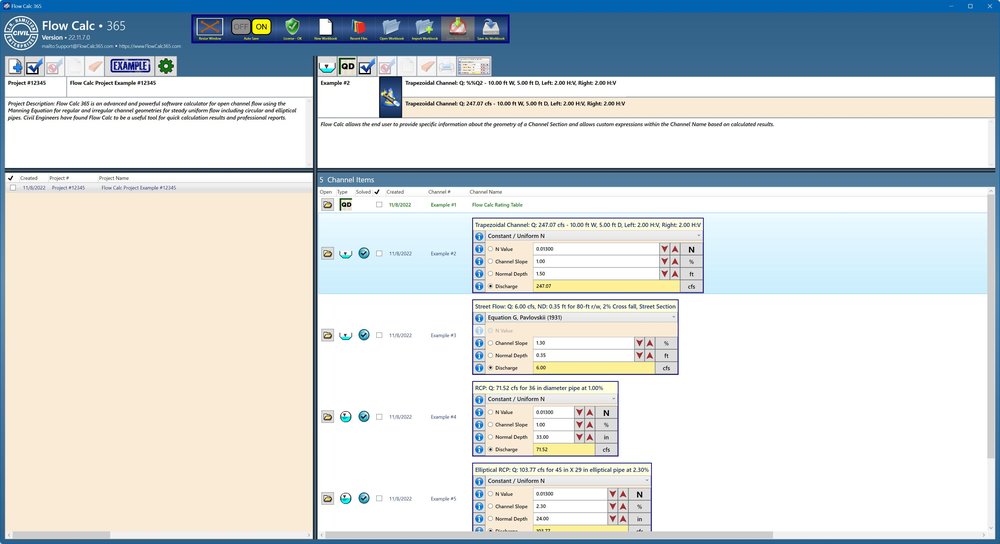Click the channel grid view thumbnail icon

coord(474,66)
